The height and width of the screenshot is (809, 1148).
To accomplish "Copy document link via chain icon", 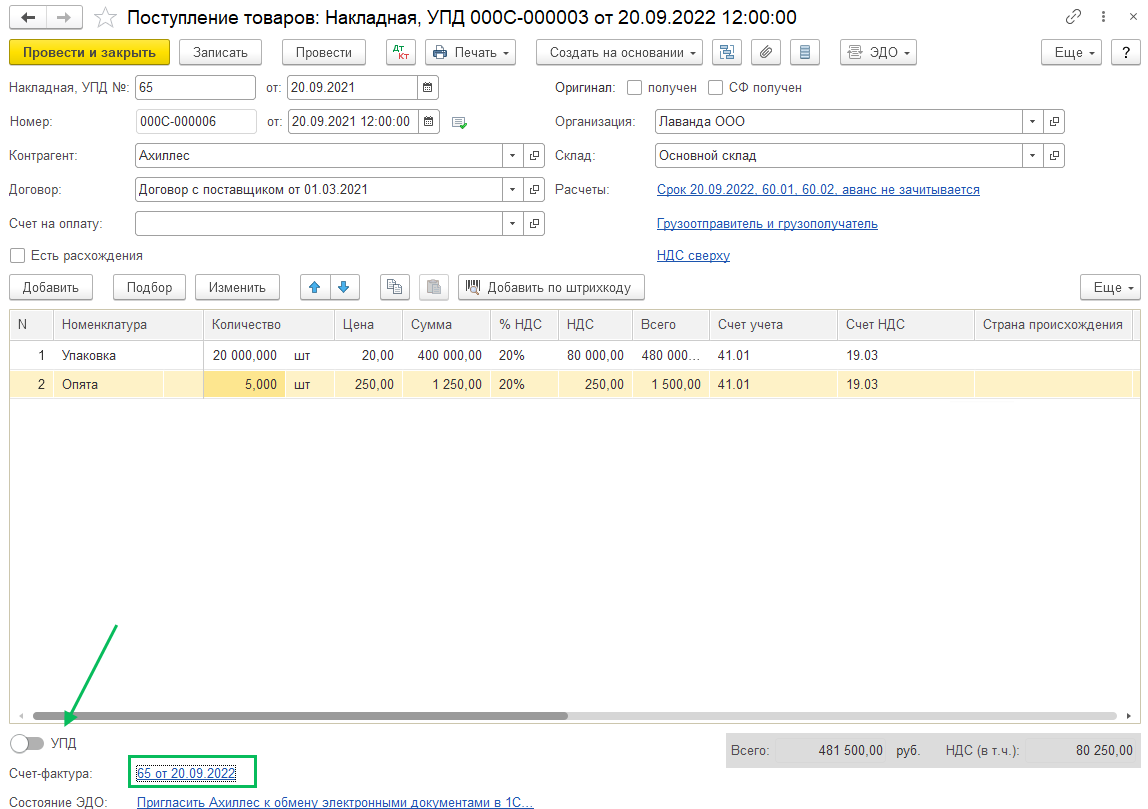I will 1074,18.
